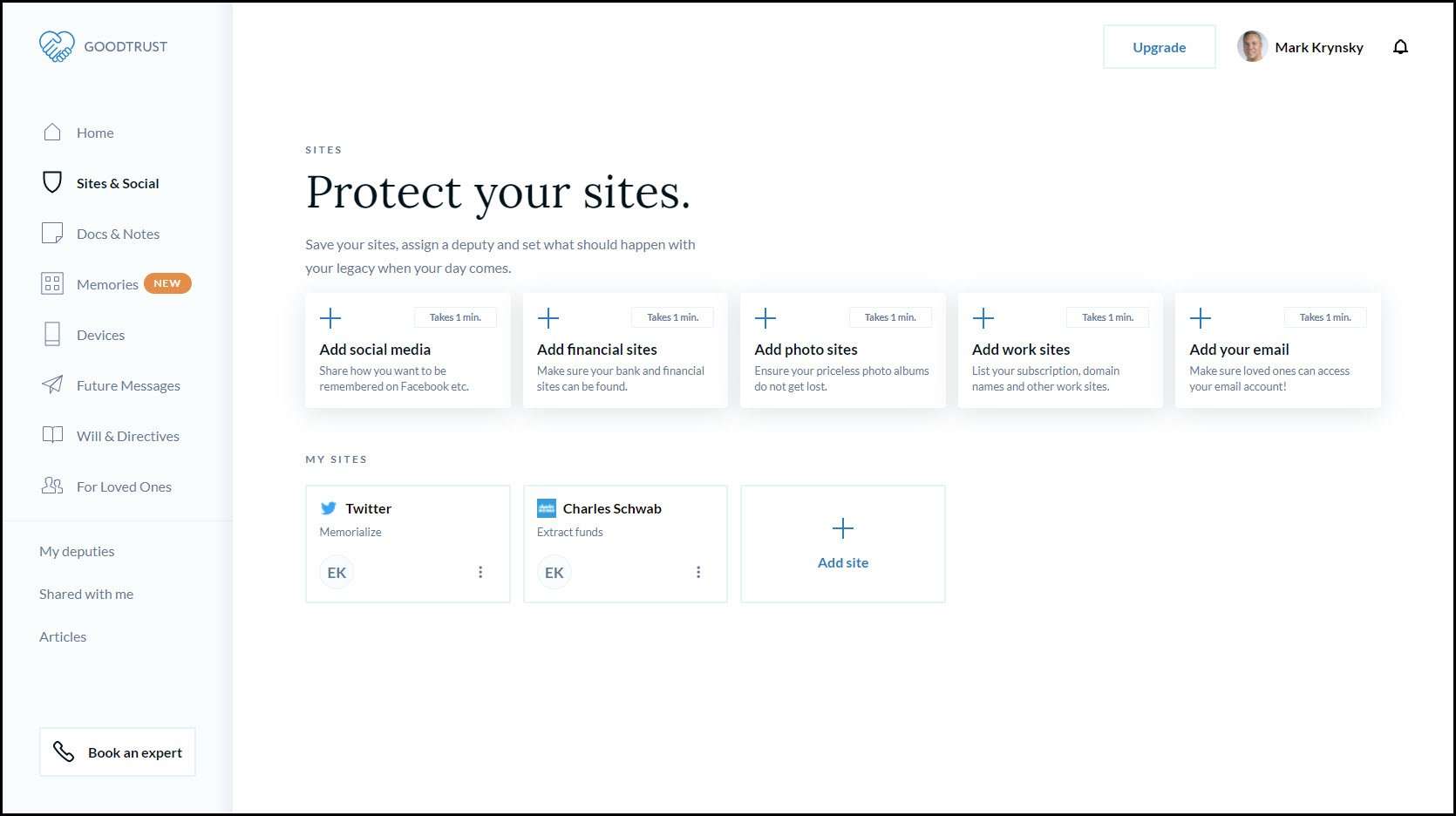The width and height of the screenshot is (1456, 816).
Task: Click Memorialize text on Twitter card
Action: [350, 532]
